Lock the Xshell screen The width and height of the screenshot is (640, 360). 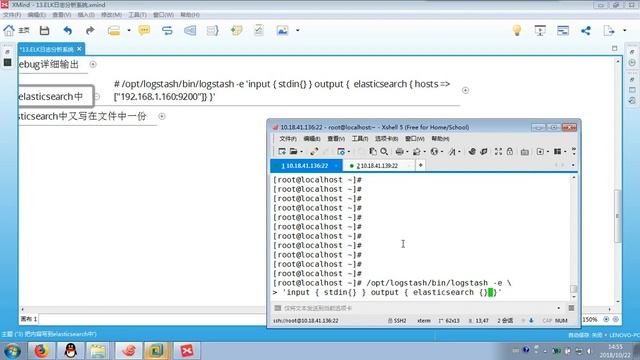point(510,151)
